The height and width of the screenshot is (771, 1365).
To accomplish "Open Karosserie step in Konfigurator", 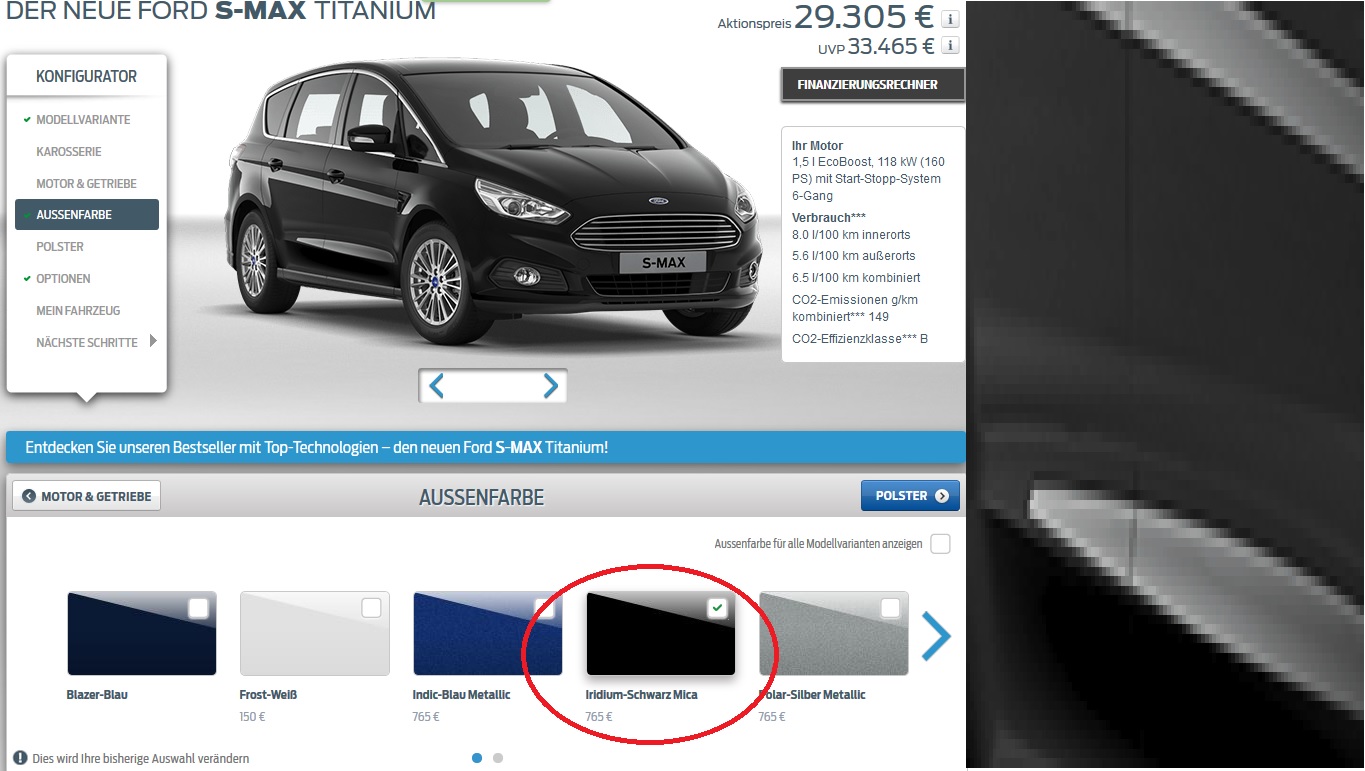I will [69, 152].
